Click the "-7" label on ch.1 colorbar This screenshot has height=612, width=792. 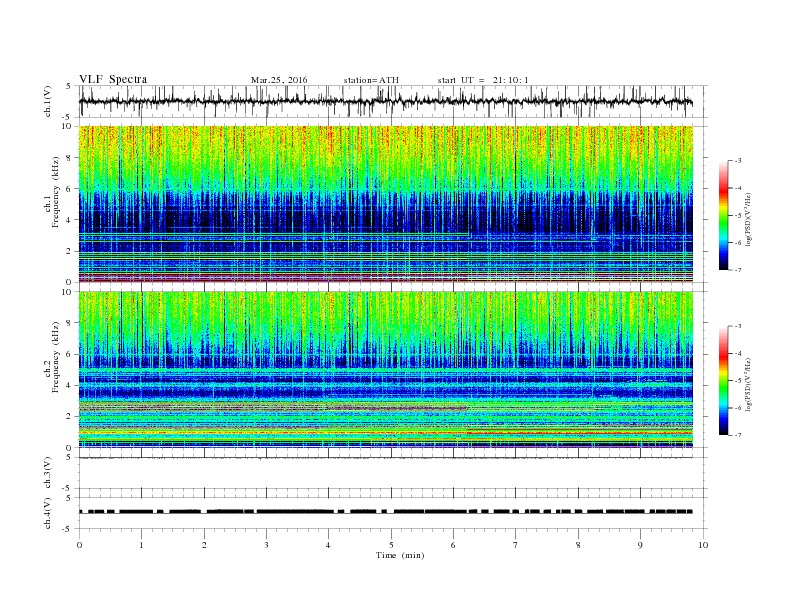tap(737, 270)
